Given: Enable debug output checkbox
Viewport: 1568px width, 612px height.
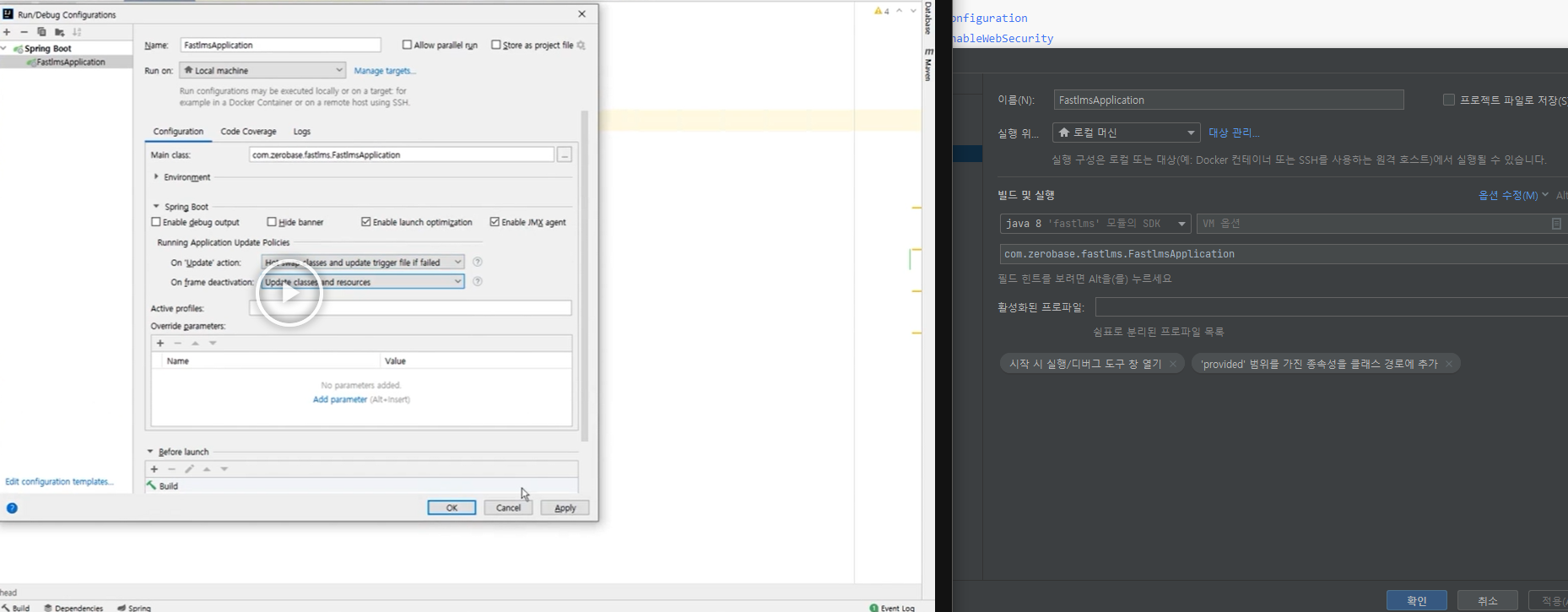Looking at the screenshot, I should 156,222.
